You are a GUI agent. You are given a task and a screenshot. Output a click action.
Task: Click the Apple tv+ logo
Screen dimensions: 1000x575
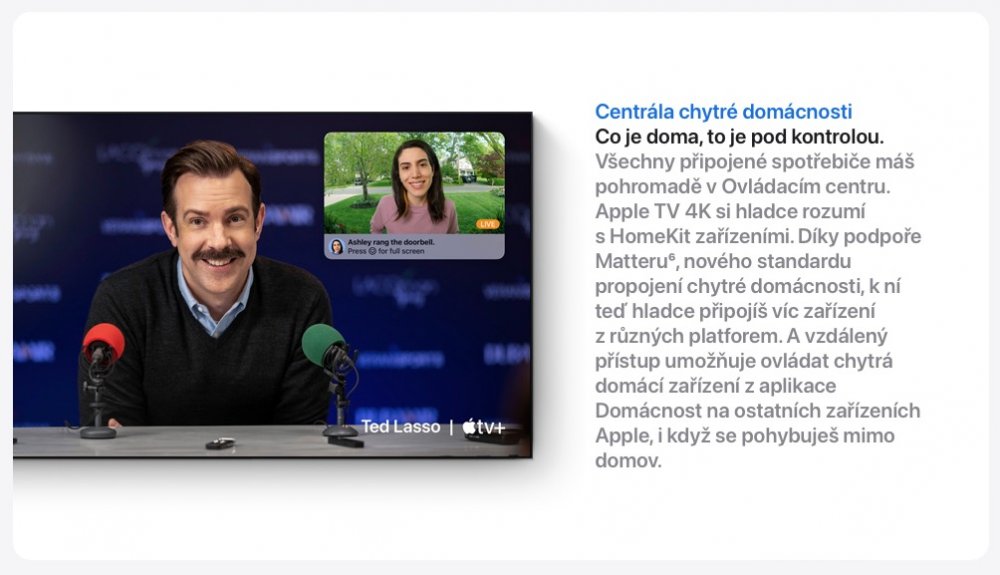point(483,426)
